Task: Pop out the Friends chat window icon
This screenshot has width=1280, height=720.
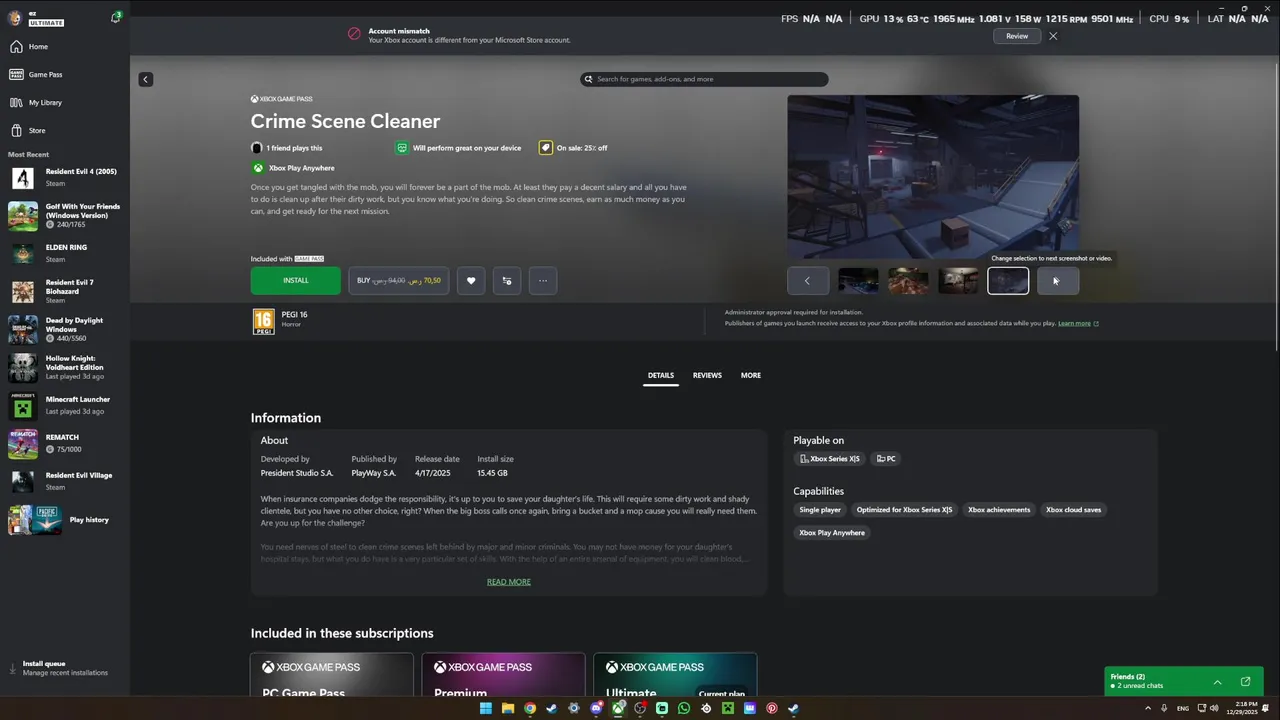Action: coord(1245,682)
